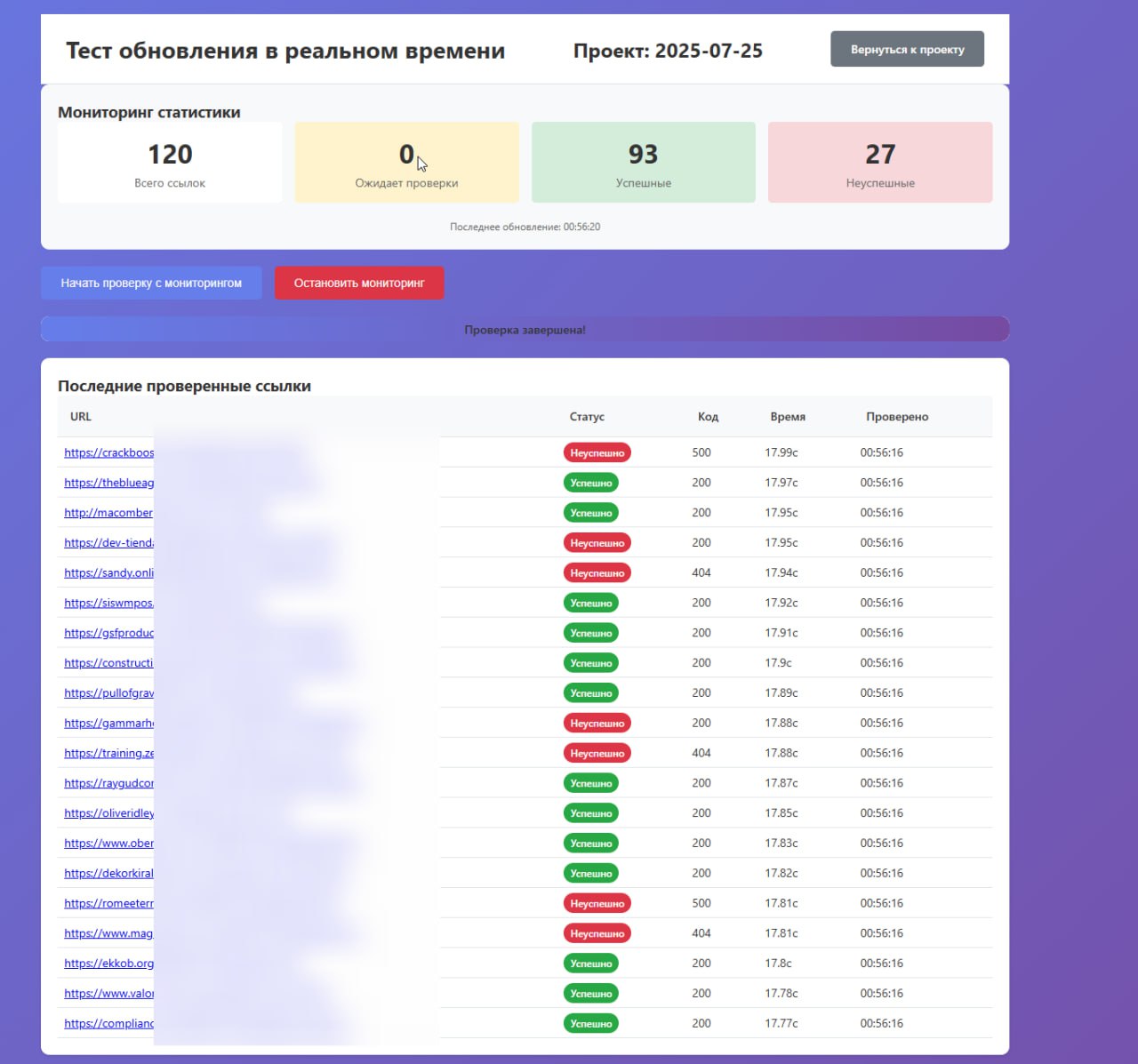The height and width of the screenshot is (1064, 1138).
Task: Click 'Успешно' badge in the oliveridley row
Action: point(591,813)
